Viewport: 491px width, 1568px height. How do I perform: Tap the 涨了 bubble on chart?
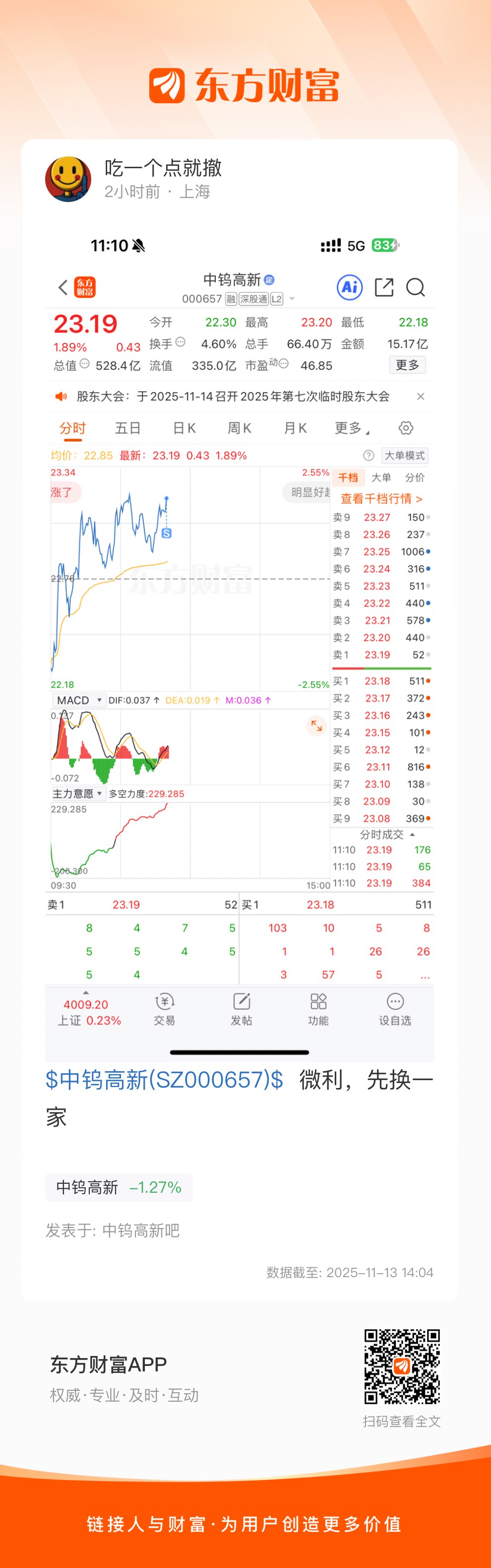pos(65,492)
